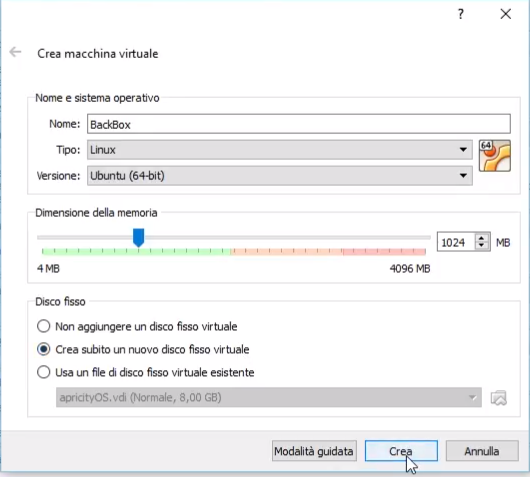
Task: Close the Crea macchina virtuale dialog
Action: click(x=506, y=14)
